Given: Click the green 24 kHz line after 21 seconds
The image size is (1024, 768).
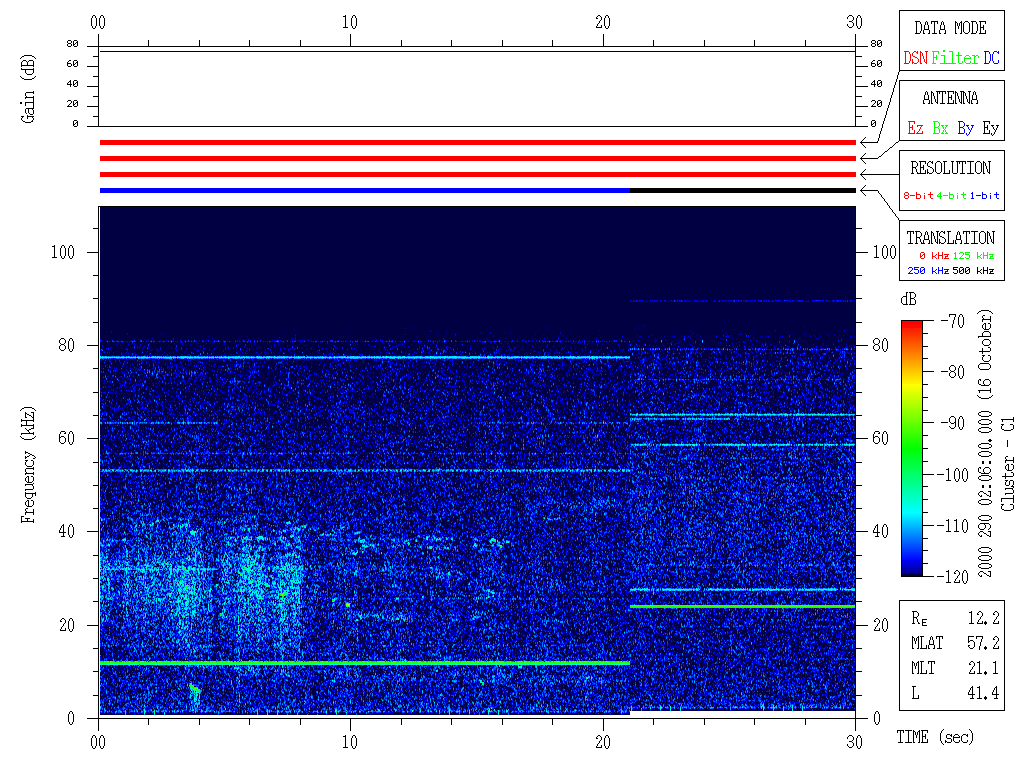Looking at the screenshot, I should coord(742,606).
